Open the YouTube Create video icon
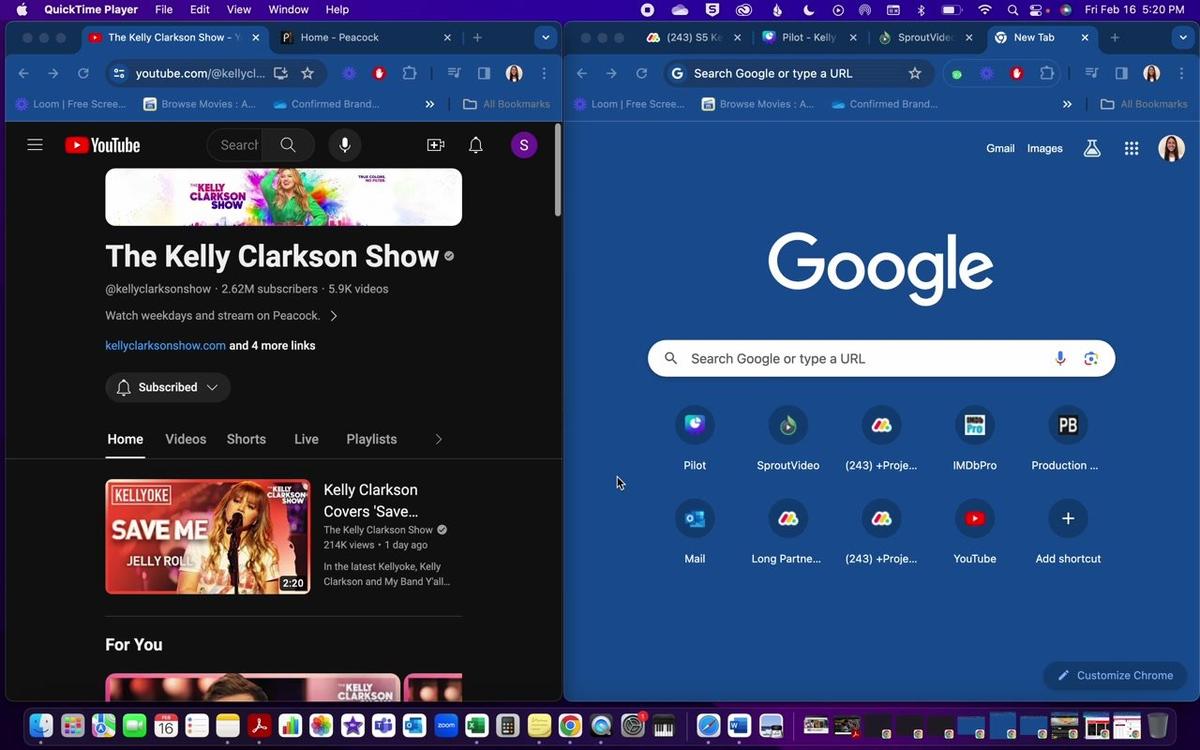The width and height of the screenshot is (1200, 750). pos(435,145)
